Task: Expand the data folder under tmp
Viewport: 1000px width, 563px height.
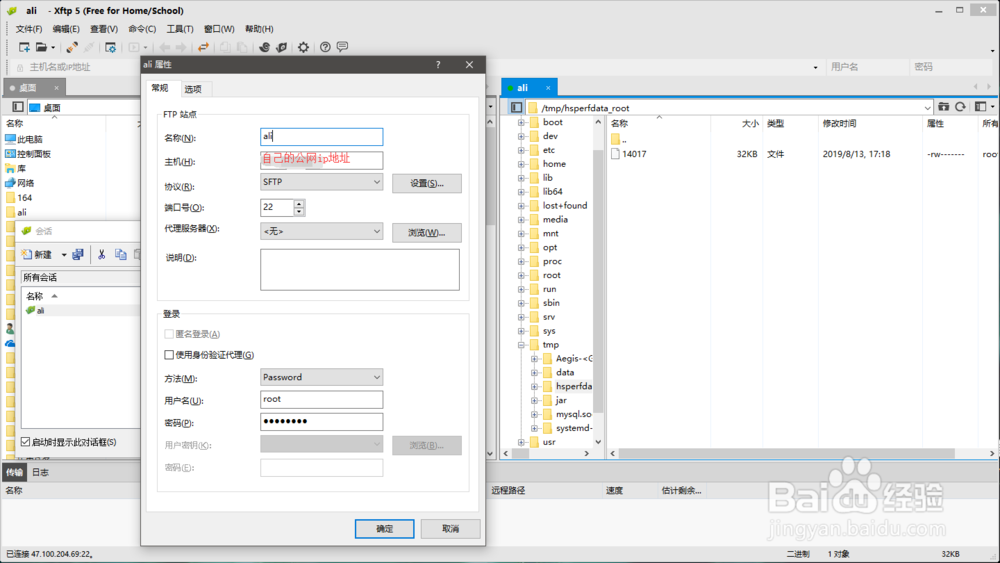Action: point(534,372)
